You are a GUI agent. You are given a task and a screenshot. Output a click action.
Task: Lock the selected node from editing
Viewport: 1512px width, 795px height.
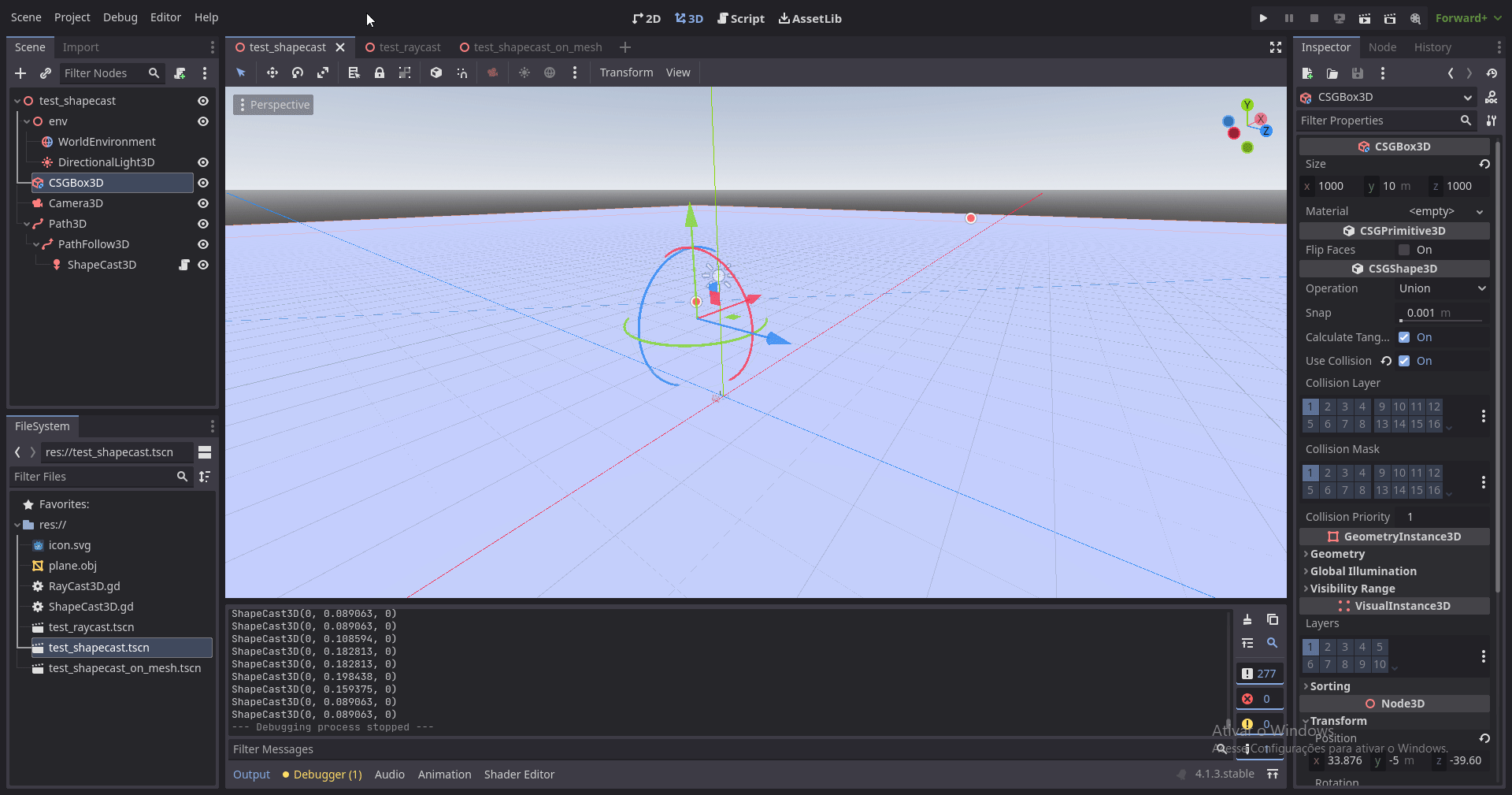tap(380, 72)
